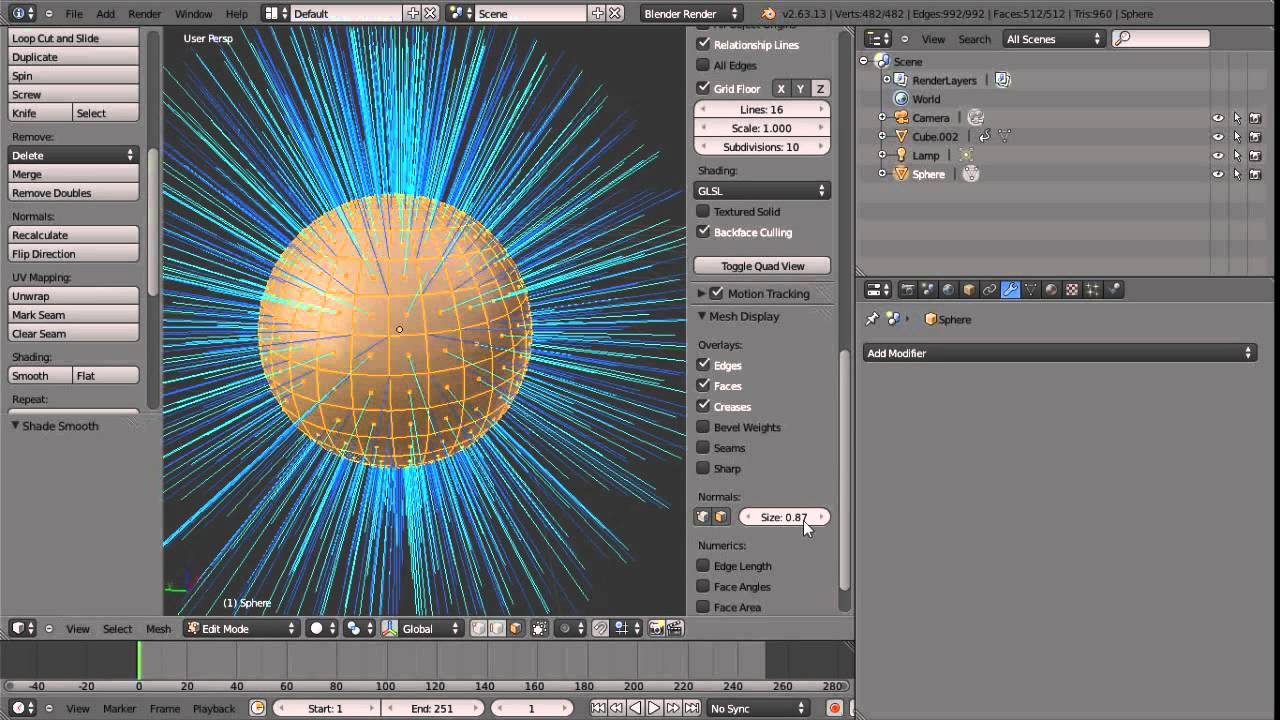Select Vertex select mode in 3D header
The height and width of the screenshot is (720, 1280).
pos(479,628)
